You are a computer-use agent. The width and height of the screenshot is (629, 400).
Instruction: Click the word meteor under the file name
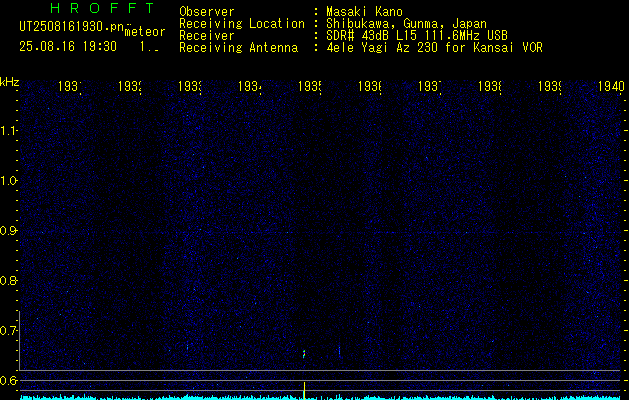[145, 32]
